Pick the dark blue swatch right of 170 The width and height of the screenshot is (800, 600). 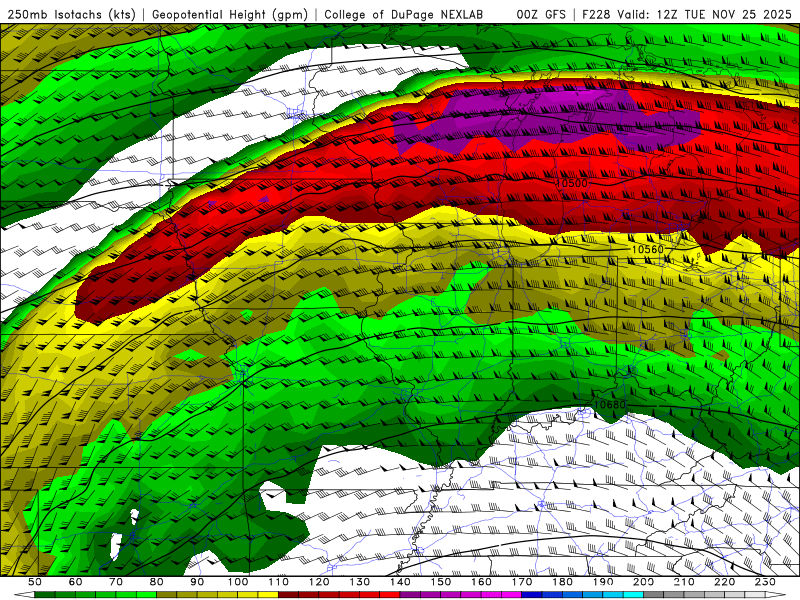(x=532, y=595)
